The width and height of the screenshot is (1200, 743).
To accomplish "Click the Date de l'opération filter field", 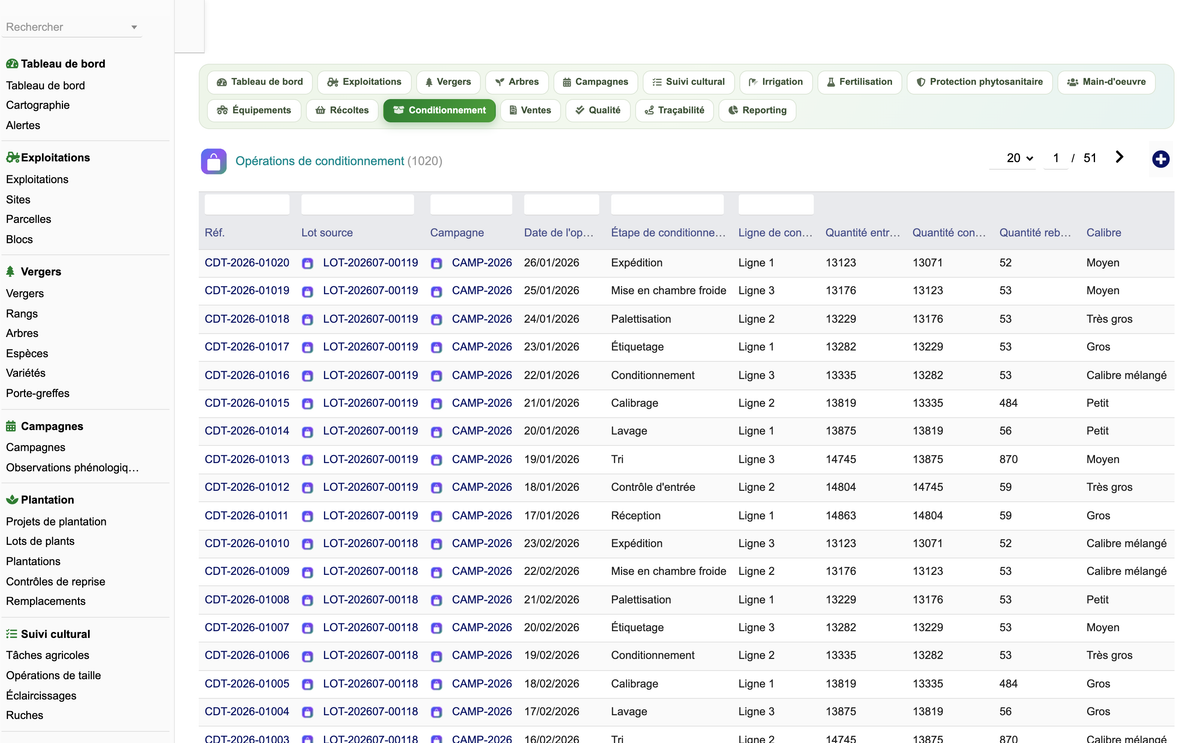I will coord(561,204).
